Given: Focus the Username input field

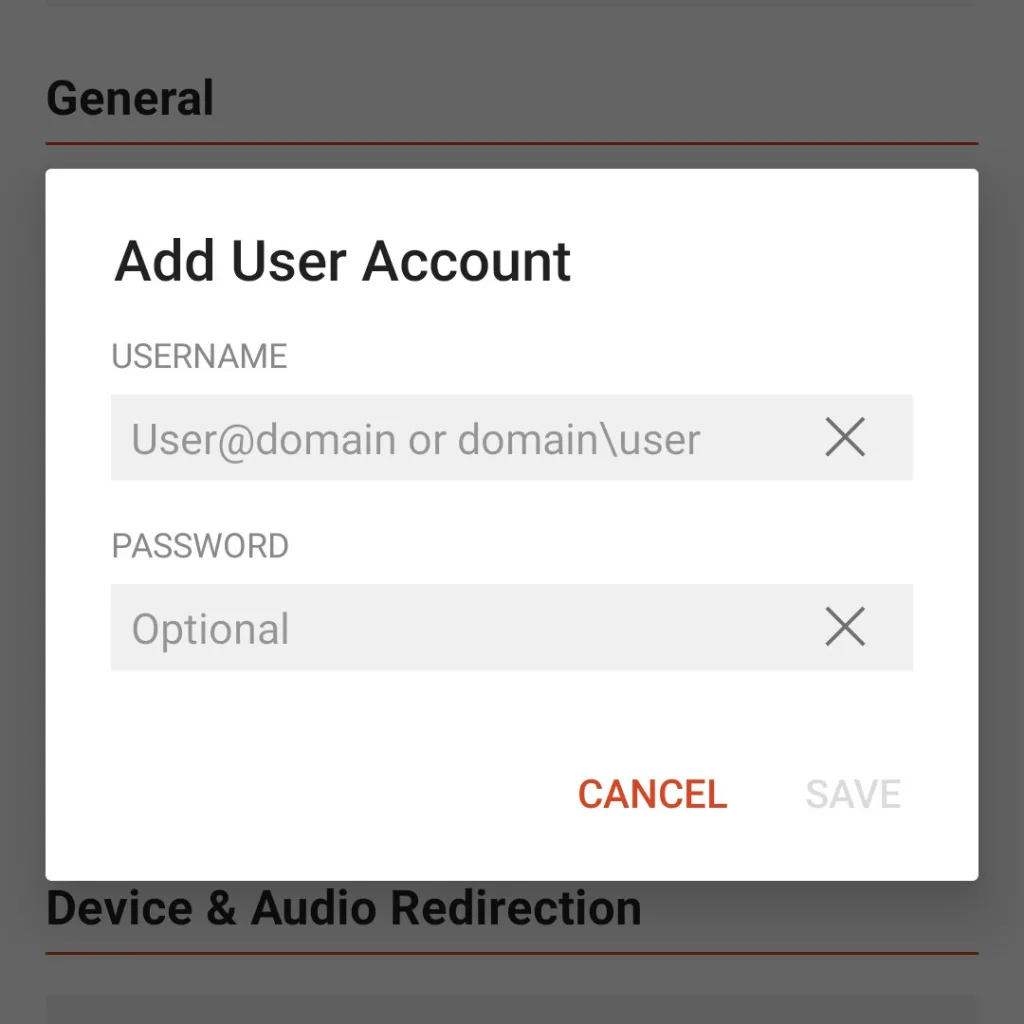Looking at the screenshot, I should pyautogui.click(x=511, y=437).
